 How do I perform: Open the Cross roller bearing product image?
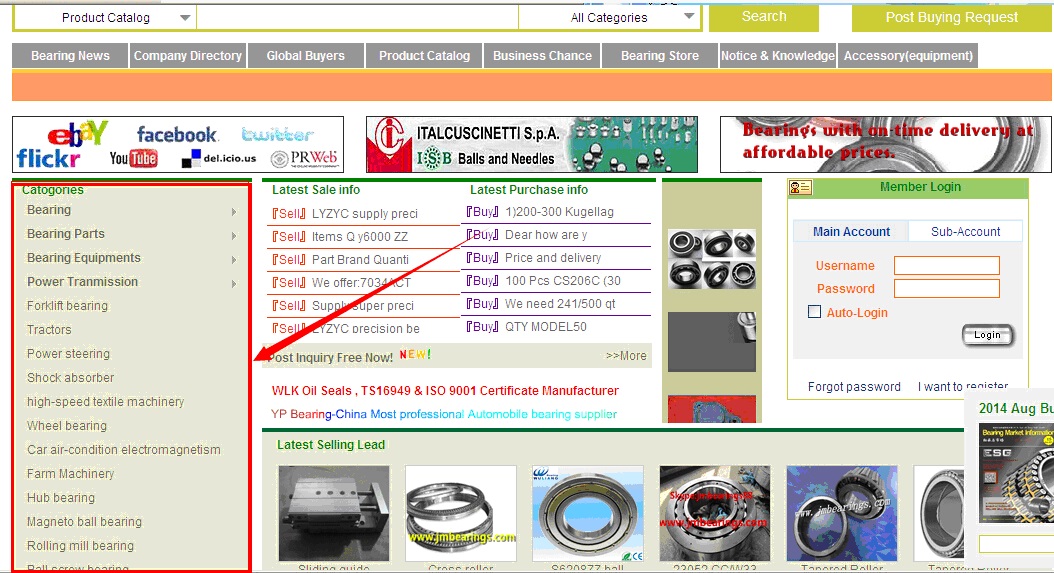tap(461, 513)
